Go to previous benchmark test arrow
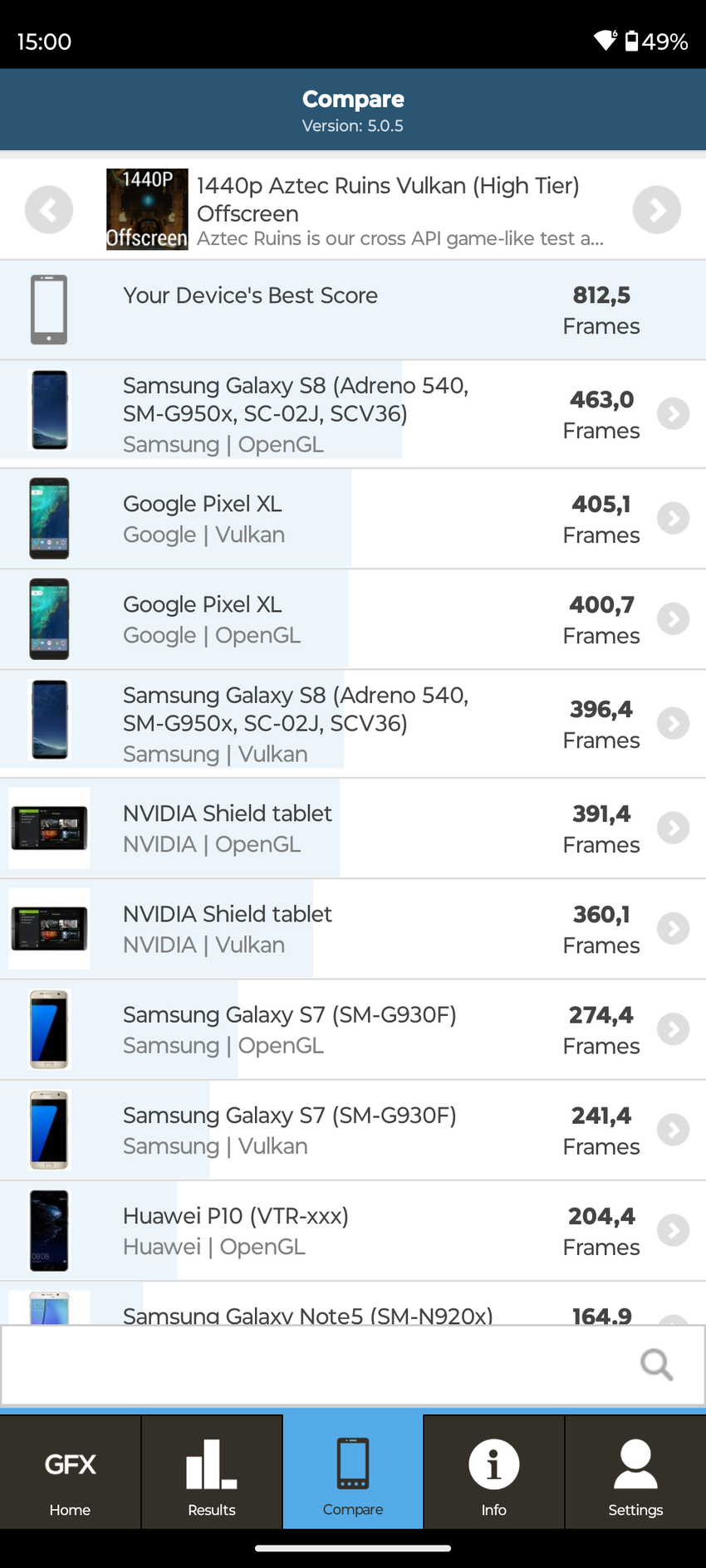 tap(49, 210)
